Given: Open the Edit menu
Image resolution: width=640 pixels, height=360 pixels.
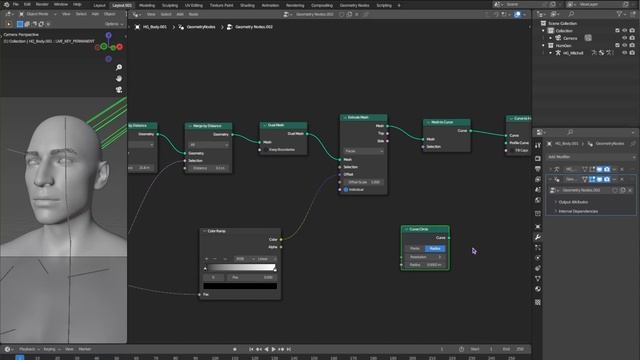Looking at the screenshot, I should click(27, 4).
